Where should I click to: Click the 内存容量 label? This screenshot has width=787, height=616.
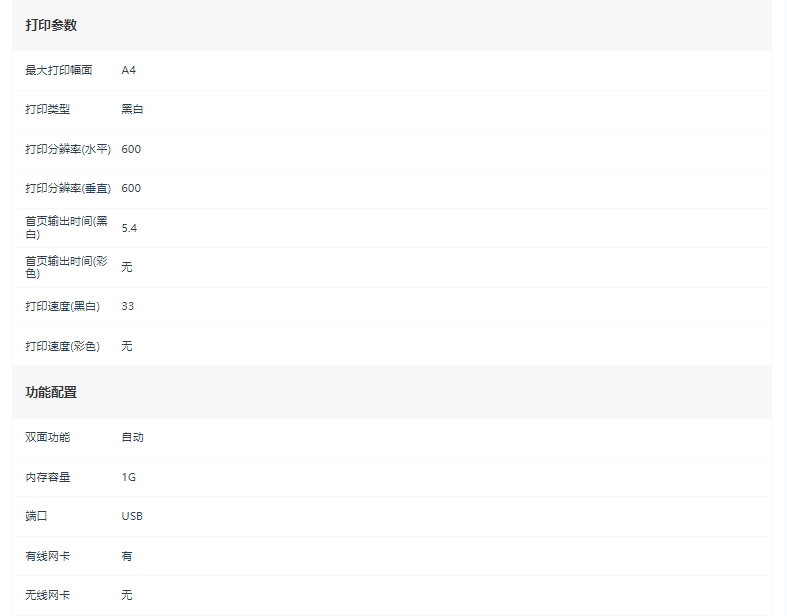(48, 477)
